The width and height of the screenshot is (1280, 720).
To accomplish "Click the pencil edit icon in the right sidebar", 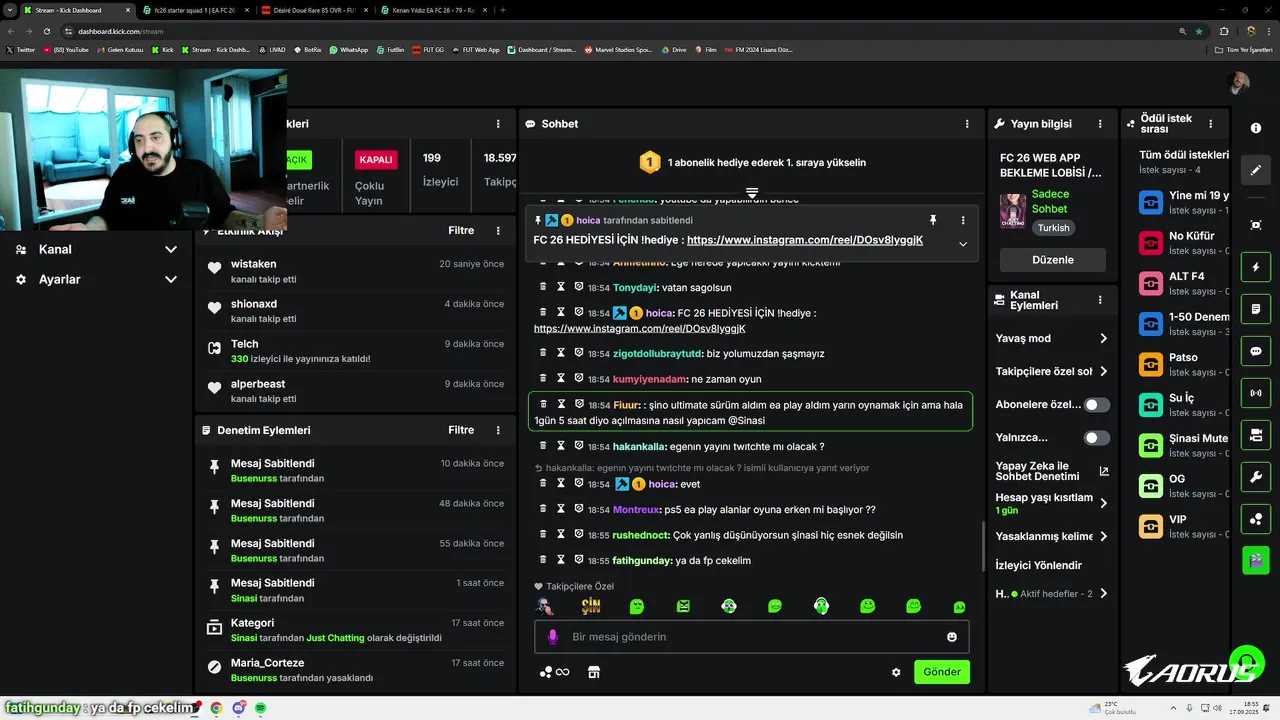I will click(x=1256, y=170).
